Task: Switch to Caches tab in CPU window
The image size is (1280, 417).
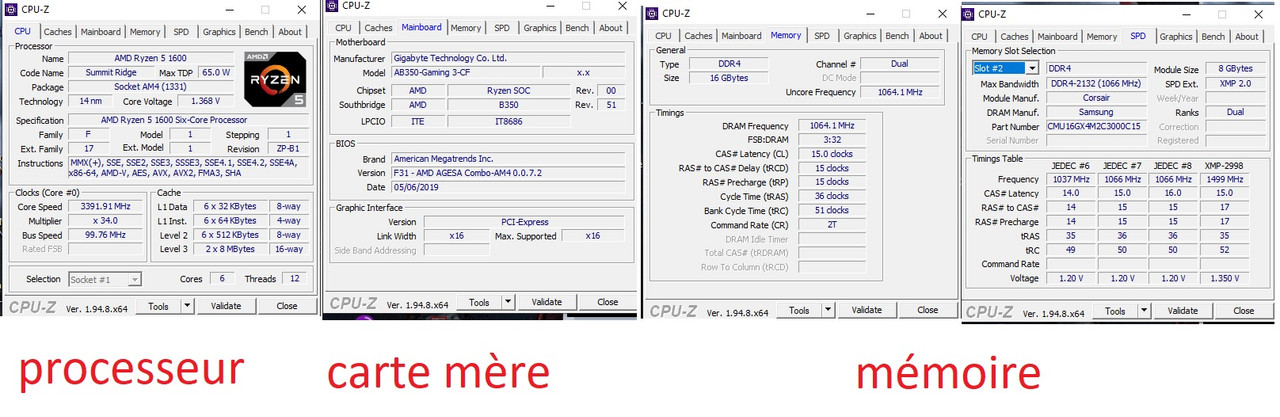Action: pos(58,32)
